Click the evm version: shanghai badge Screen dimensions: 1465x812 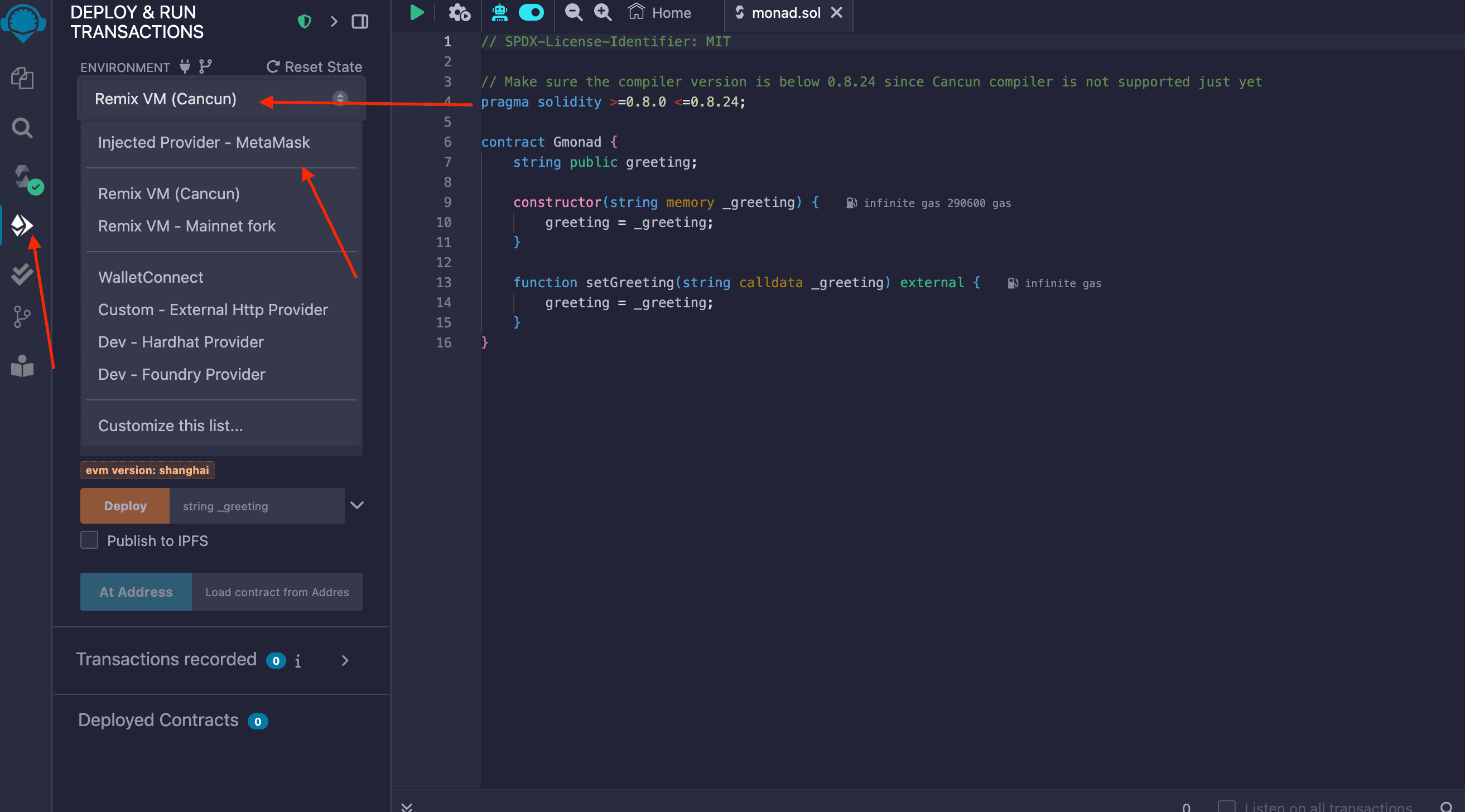(x=147, y=470)
